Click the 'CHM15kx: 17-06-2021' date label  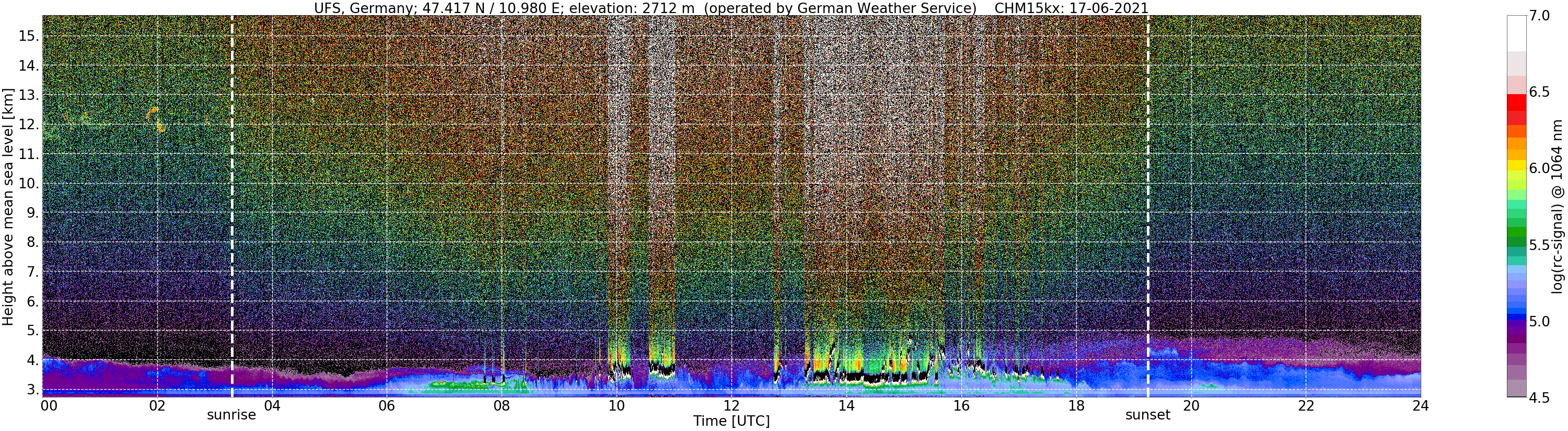pos(1071,8)
